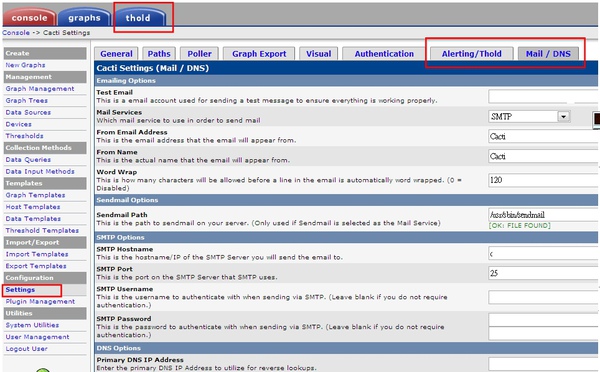Click the OK: FILE FOUND status text
This screenshot has width=600, height=372.
[520, 225]
